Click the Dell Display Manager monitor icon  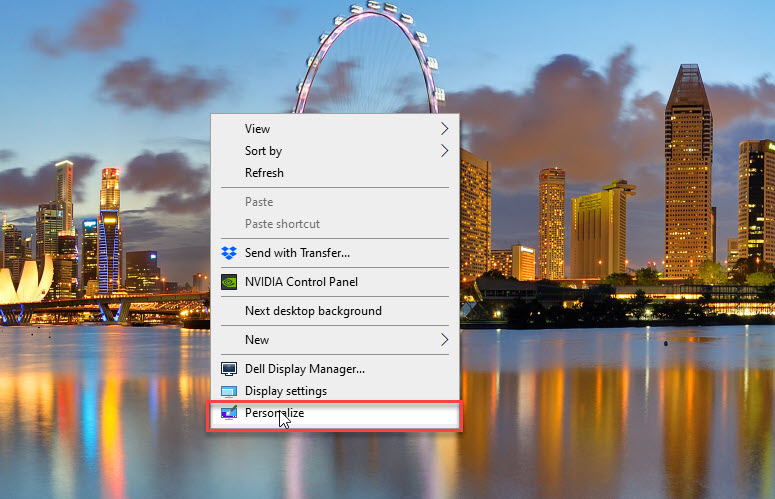(x=229, y=369)
